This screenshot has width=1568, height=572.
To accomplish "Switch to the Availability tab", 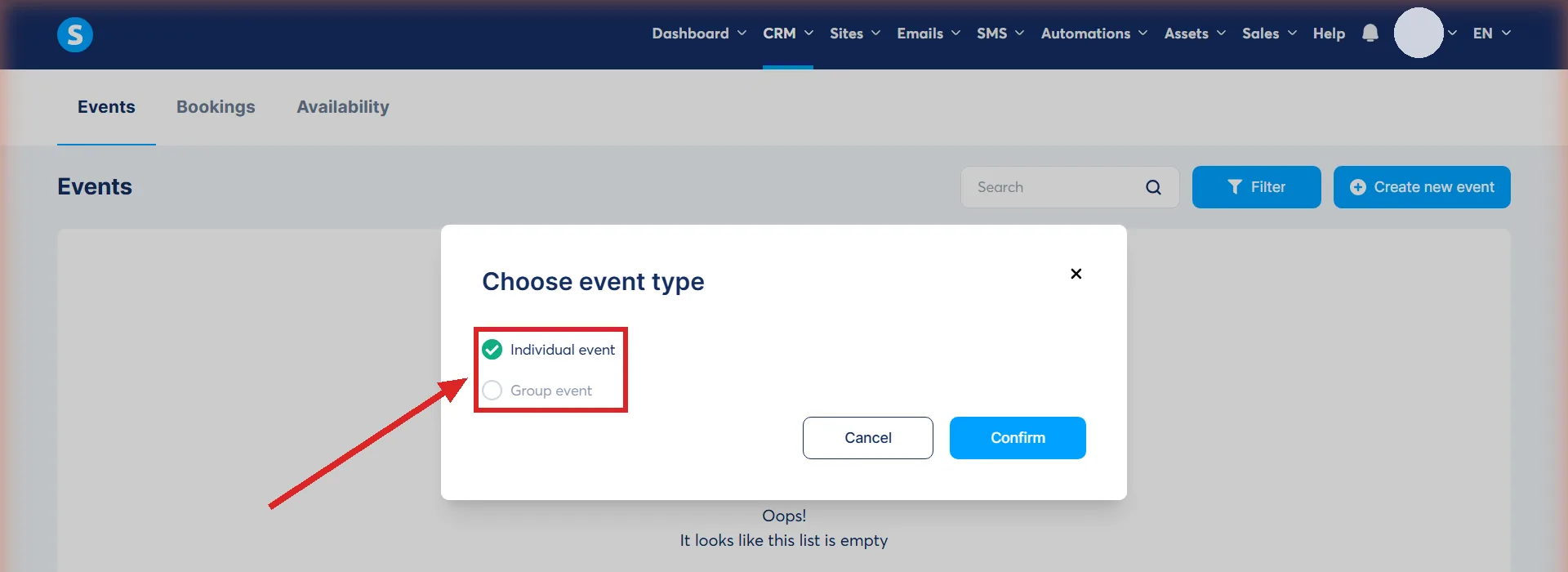I will 343,107.
